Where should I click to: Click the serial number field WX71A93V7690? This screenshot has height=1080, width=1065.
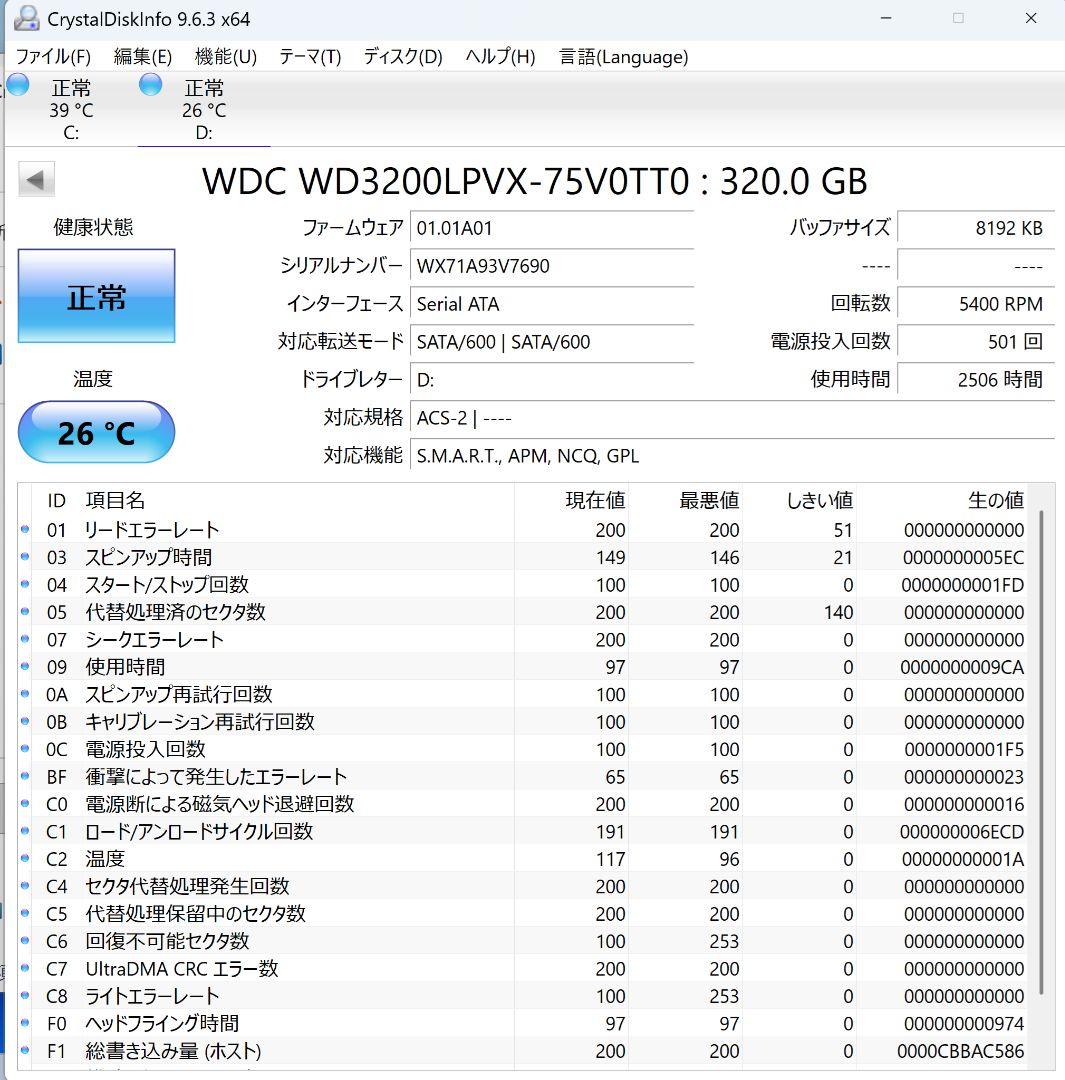[552, 266]
